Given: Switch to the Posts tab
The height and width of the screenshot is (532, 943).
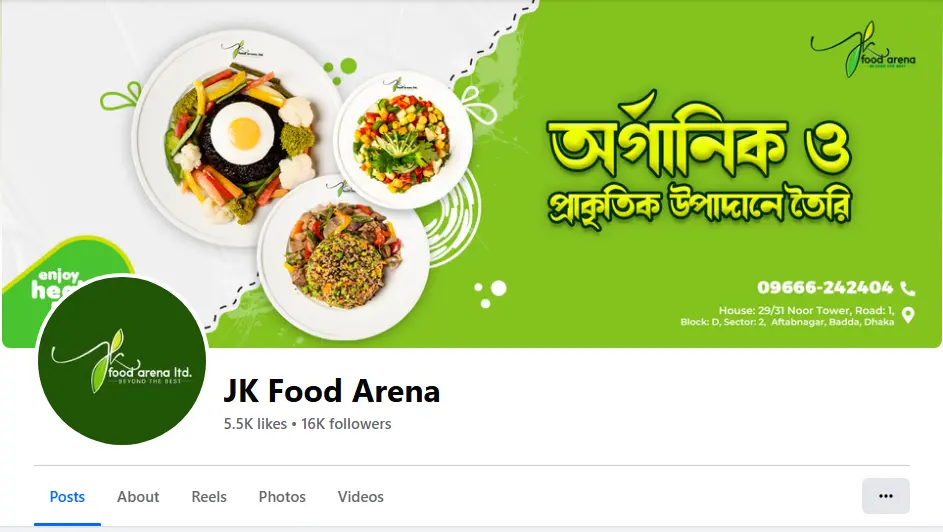Looking at the screenshot, I should 67,497.
